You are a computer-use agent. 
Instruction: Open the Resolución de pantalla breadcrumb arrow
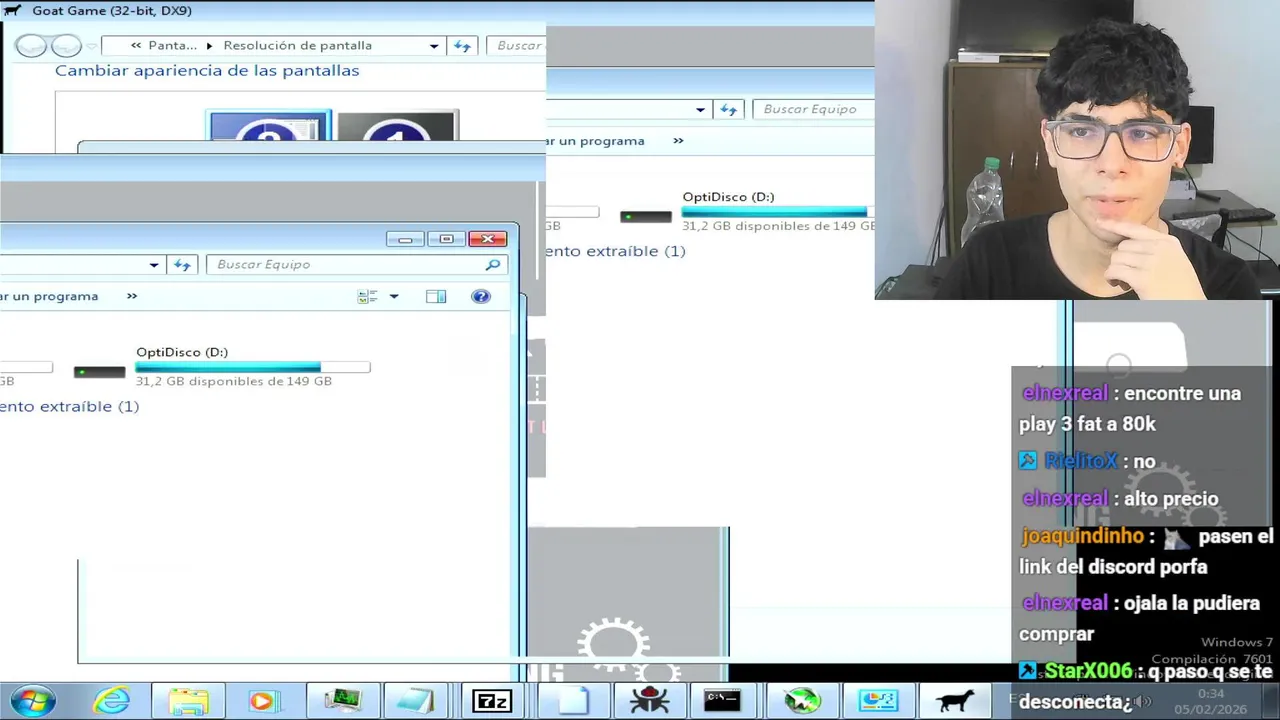[210, 46]
